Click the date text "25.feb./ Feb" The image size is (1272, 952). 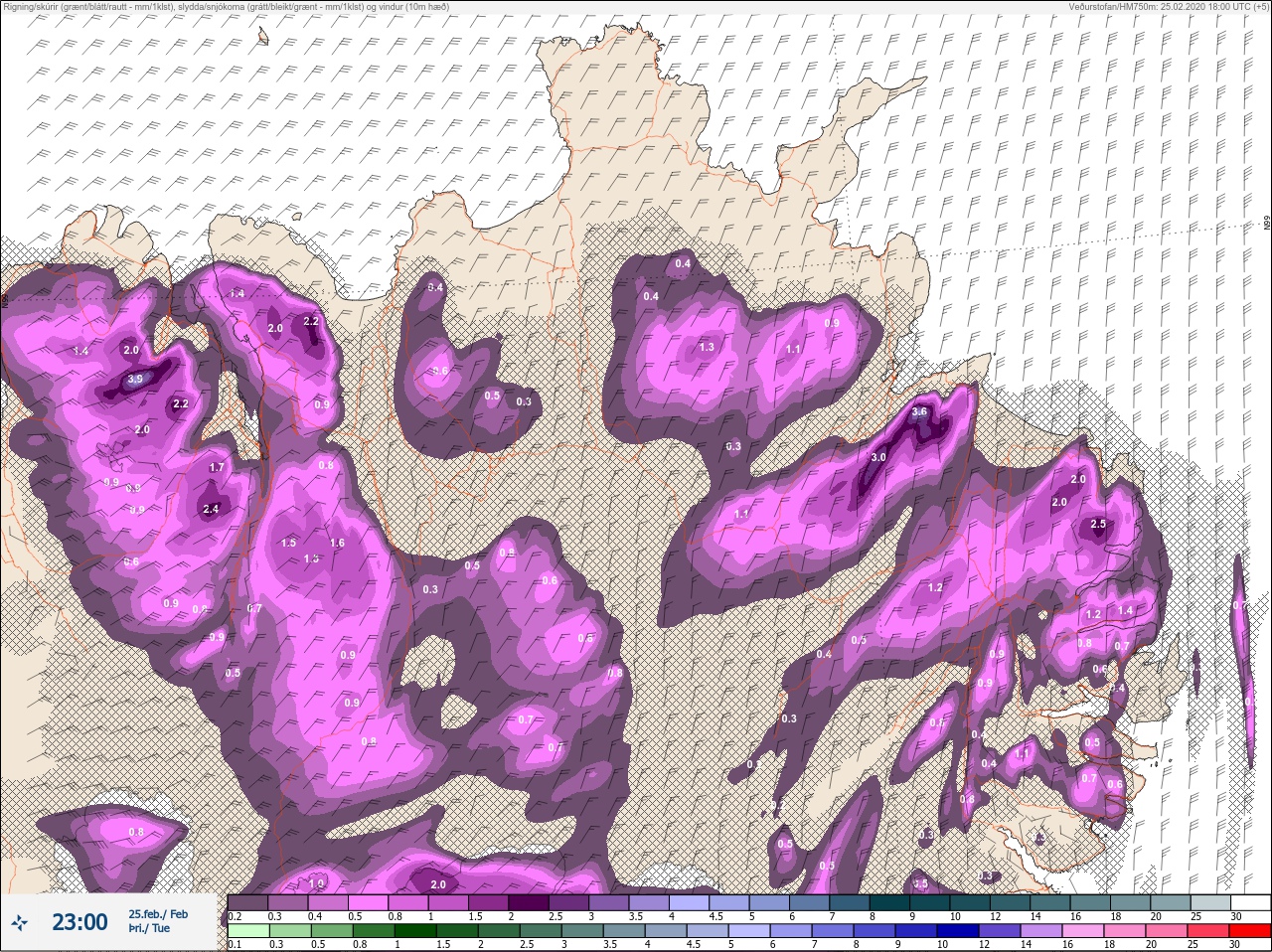tap(158, 914)
